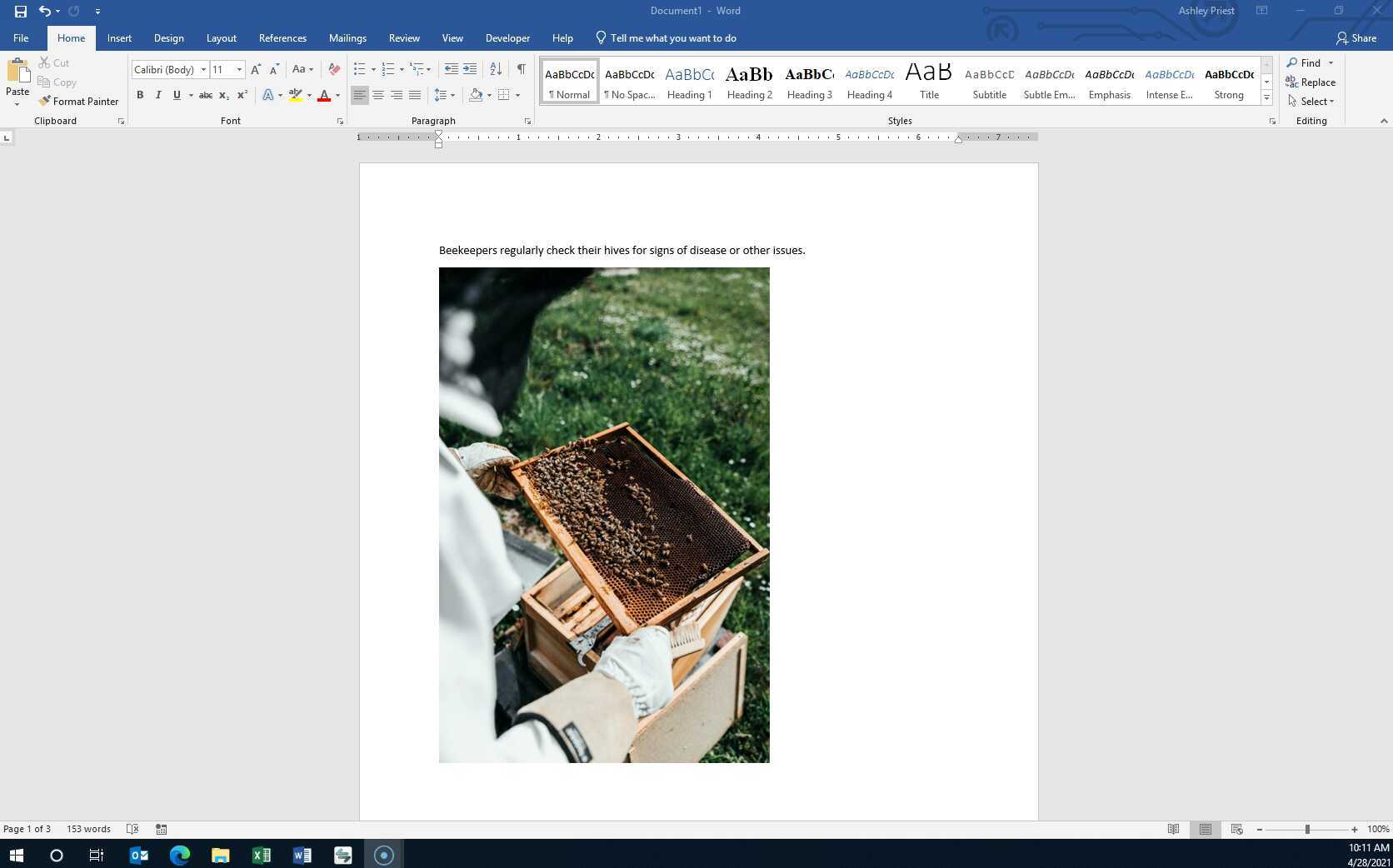Toggle bold formatting
Screen dimensions: 1393x868
tap(139, 94)
